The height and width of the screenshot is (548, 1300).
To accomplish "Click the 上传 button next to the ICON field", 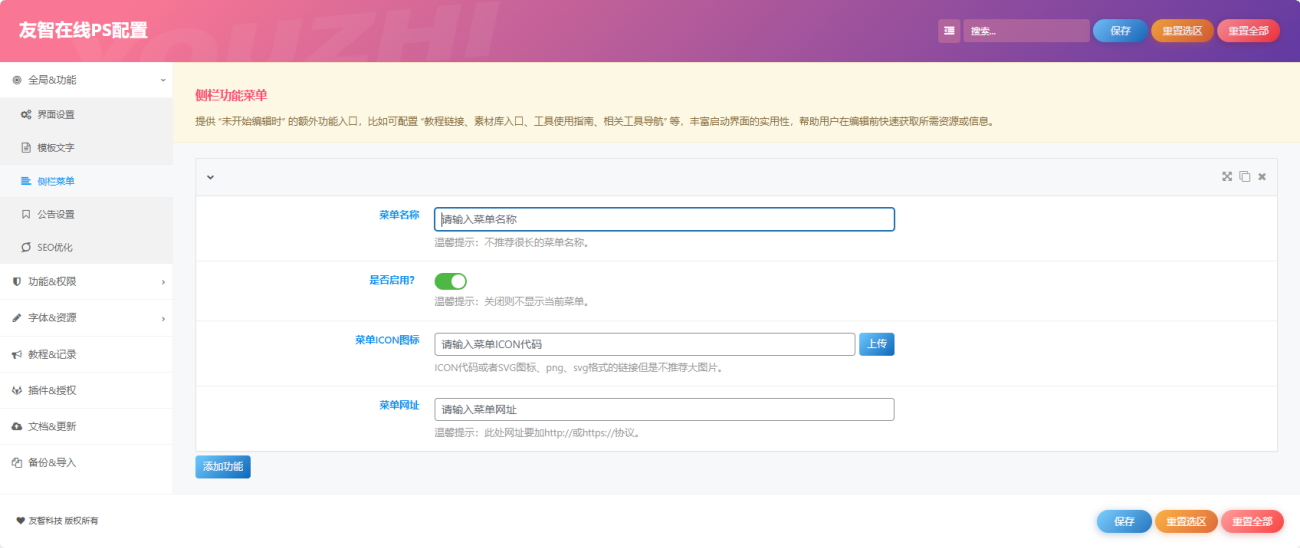I will tap(876, 344).
